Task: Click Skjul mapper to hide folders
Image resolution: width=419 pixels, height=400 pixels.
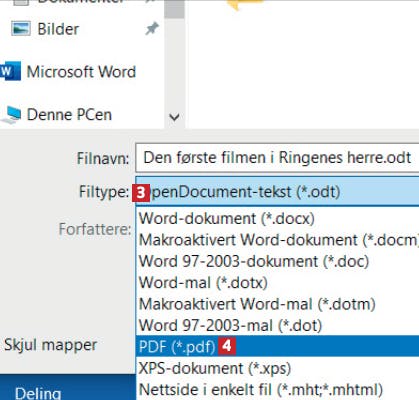Action: (50, 345)
